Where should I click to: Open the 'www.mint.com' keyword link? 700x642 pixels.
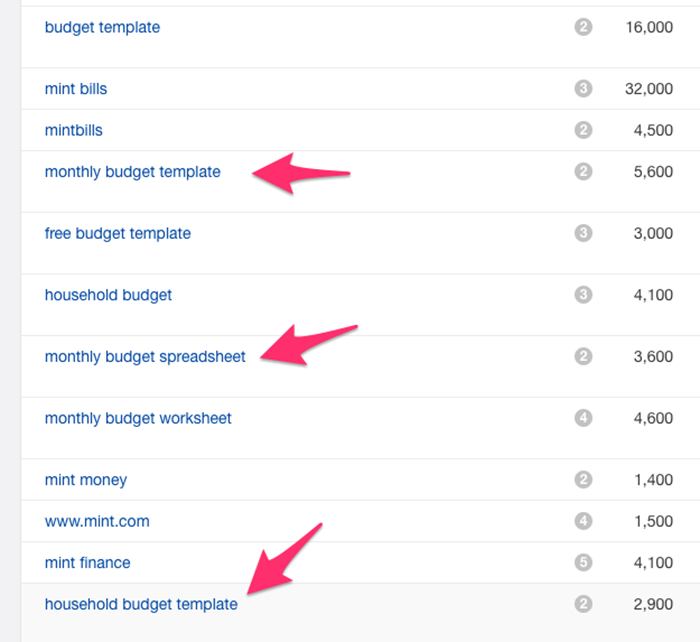click(97, 521)
